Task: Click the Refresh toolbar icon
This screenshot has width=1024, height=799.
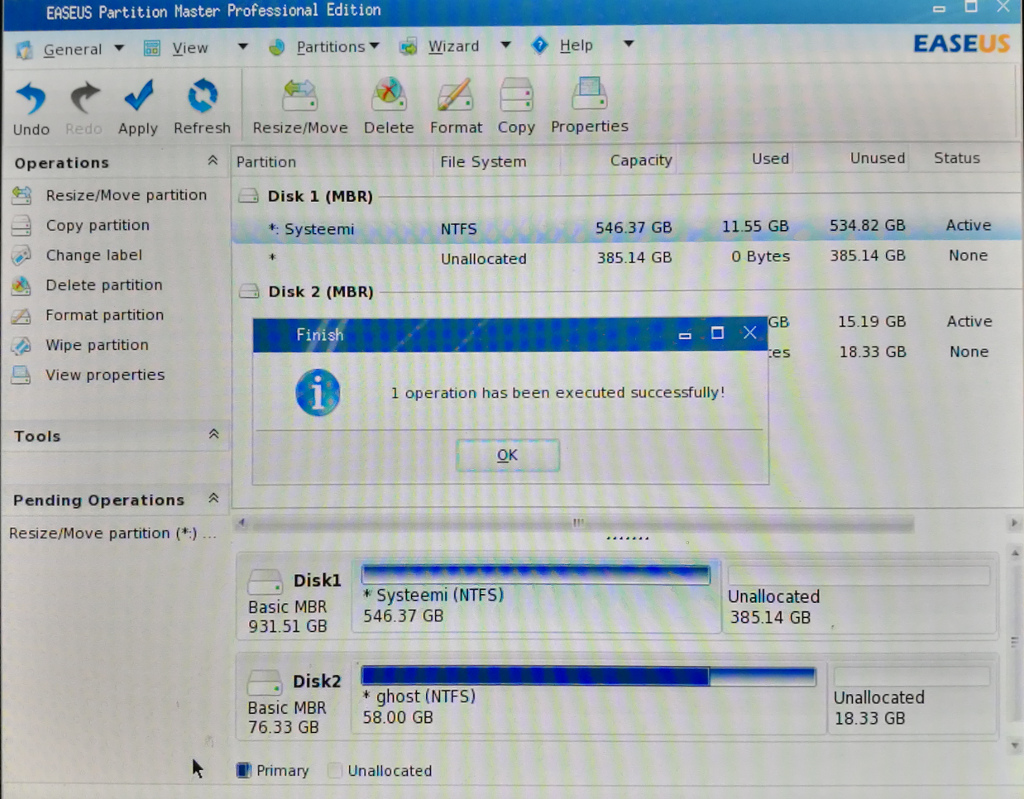Action: tap(202, 96)
